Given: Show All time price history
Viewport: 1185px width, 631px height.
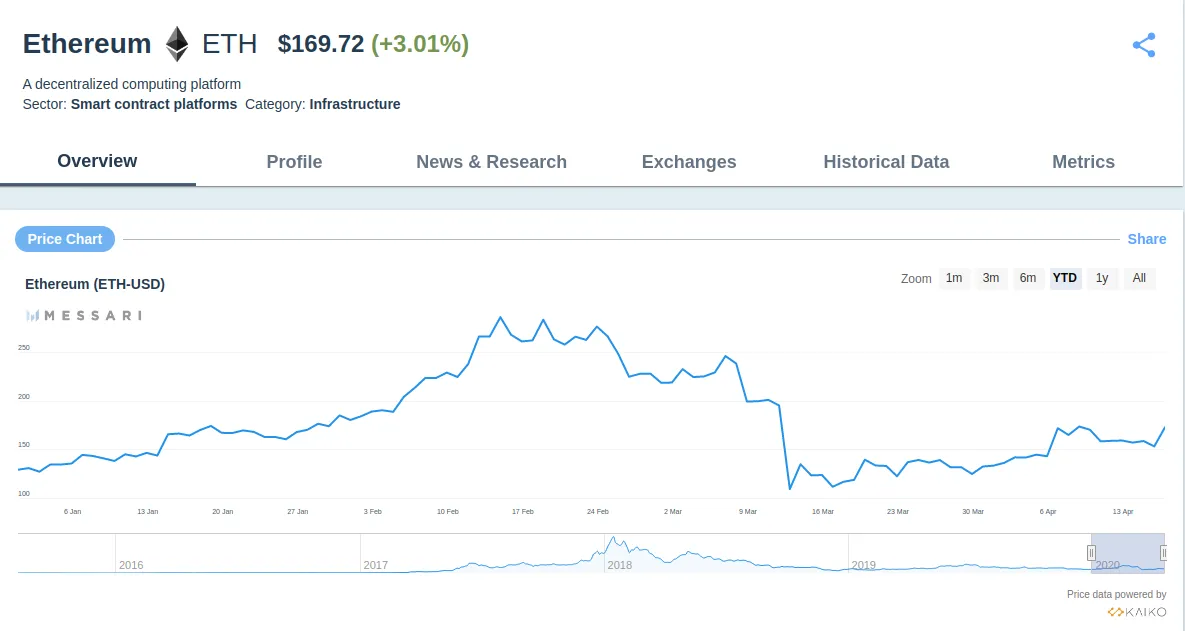Looking at the screenshot, I should [x=1139, y=278].
